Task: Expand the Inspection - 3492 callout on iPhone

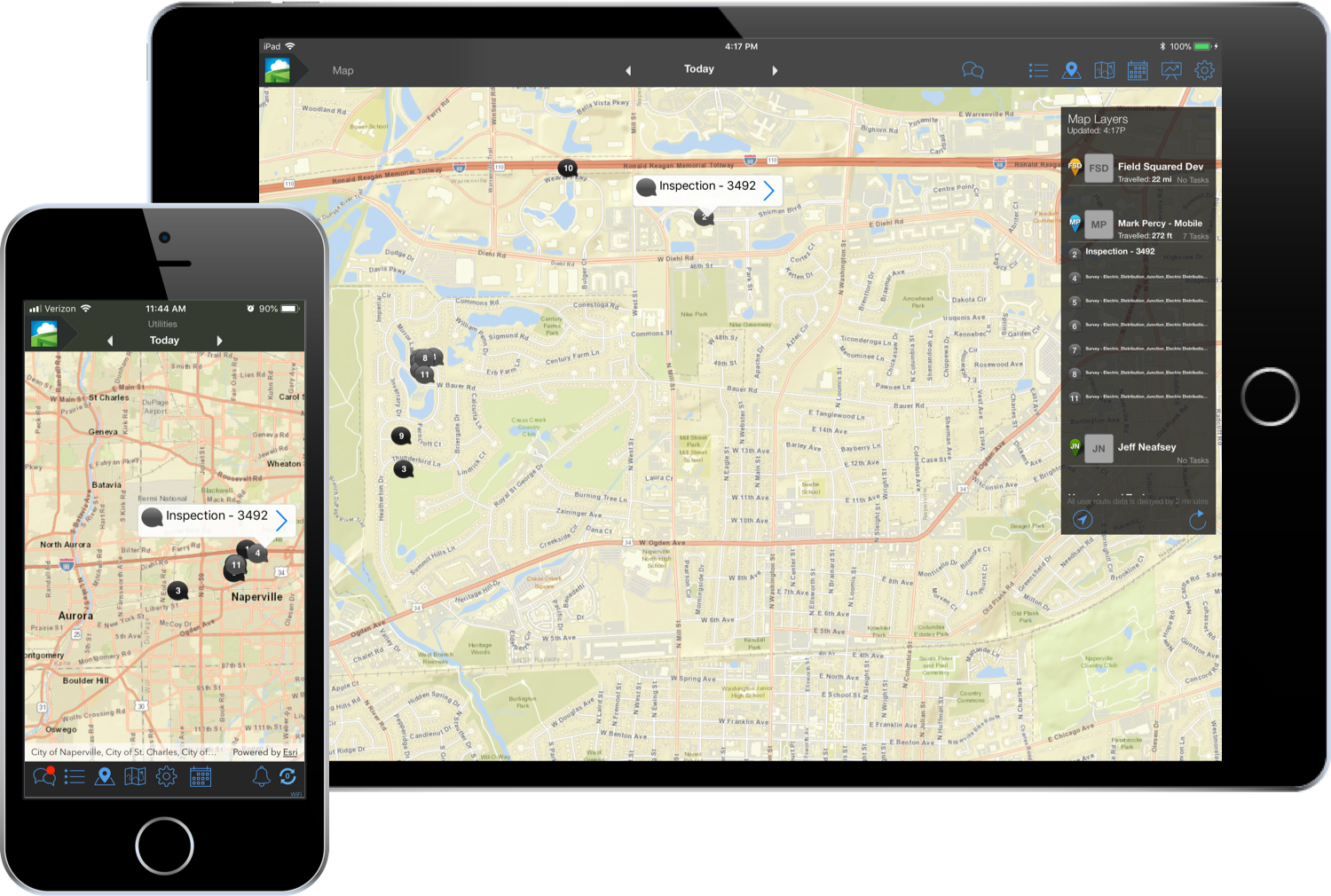Action: pos(281,521)
